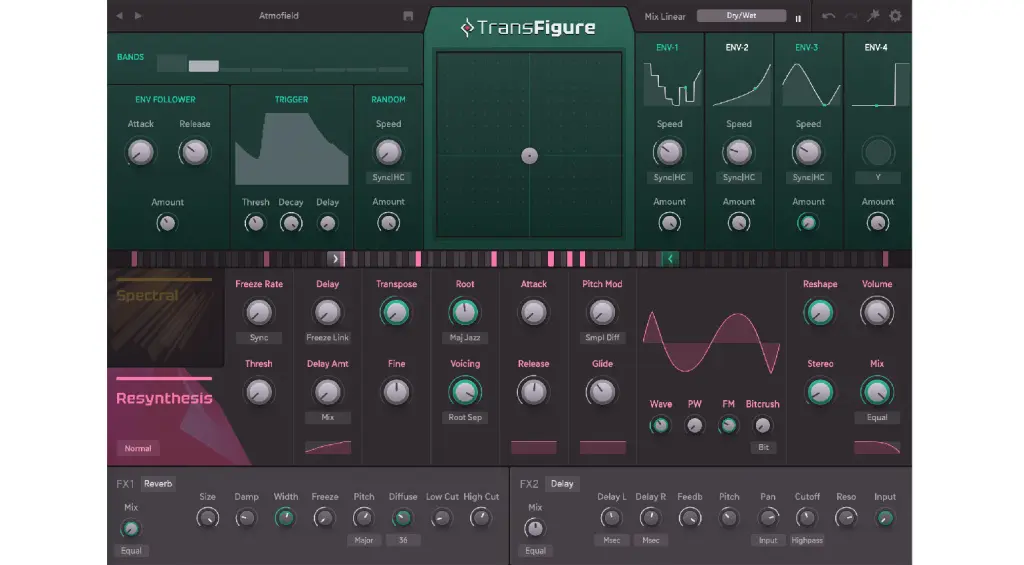Open the FX2 Delay type dropdown
The image size is (1024, 565).
coord(562,484)
